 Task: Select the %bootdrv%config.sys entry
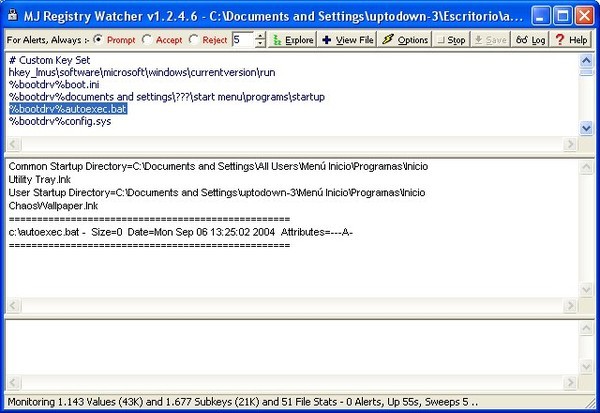[x=59, y=121]
